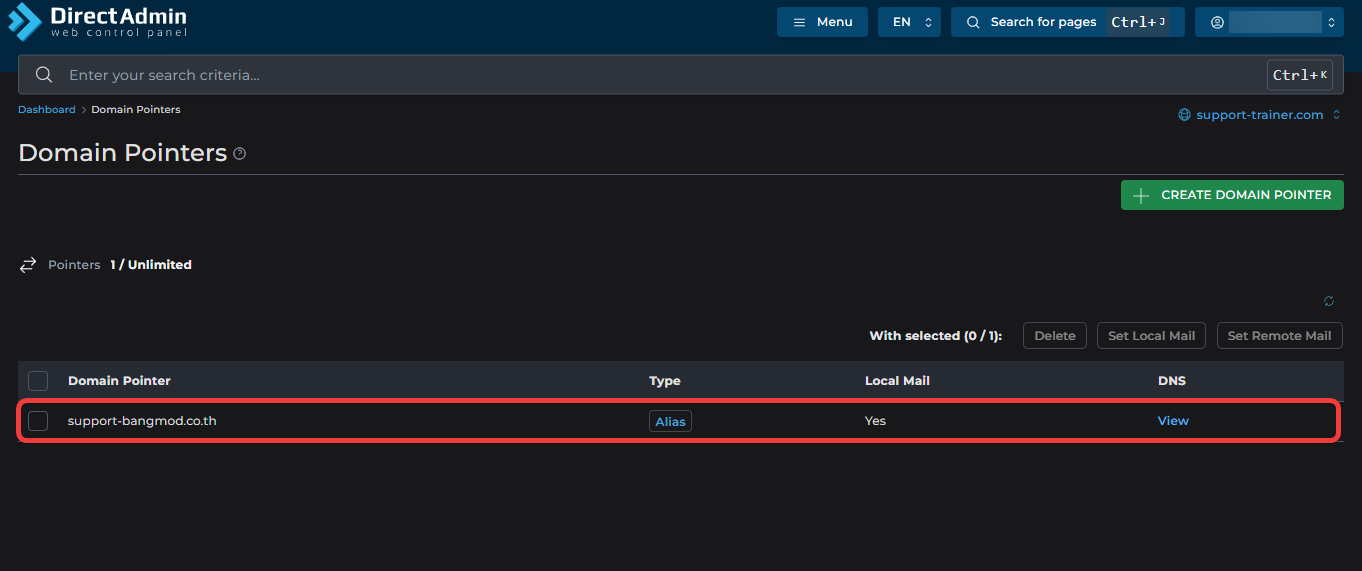Toggle the select-all checkbox in header
Image resolution: width=1362 pixels, height=571 pixels.
pyautogui.click(x=38, y=381)
